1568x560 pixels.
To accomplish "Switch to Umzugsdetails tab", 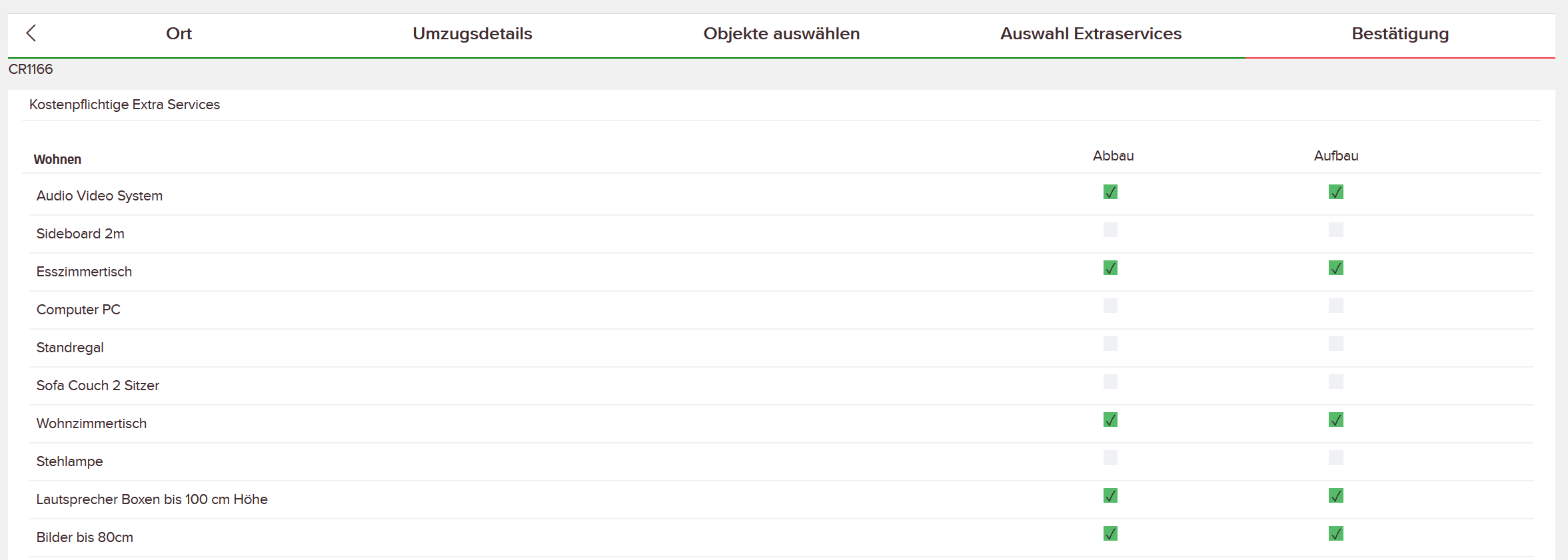I will click(x=472, y=33).
